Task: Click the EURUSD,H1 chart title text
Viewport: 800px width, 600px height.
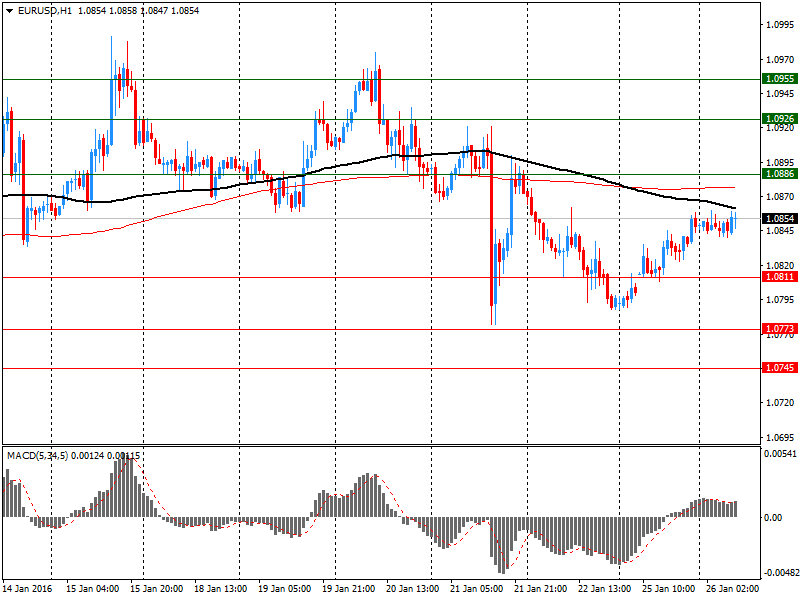Action: point(44,11)
